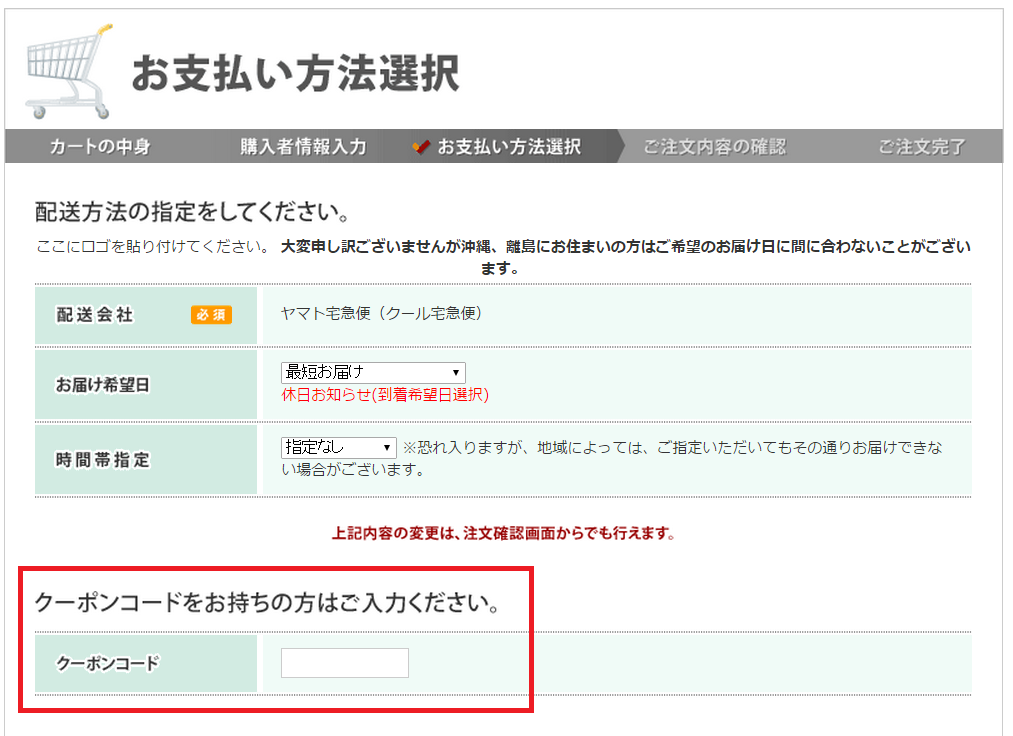The height and width of the screenshot is (736, 1013).
Task: Click the checkmark icon beside お支払い方法選択
Action: pyautogui.click(x=422, y=146)
